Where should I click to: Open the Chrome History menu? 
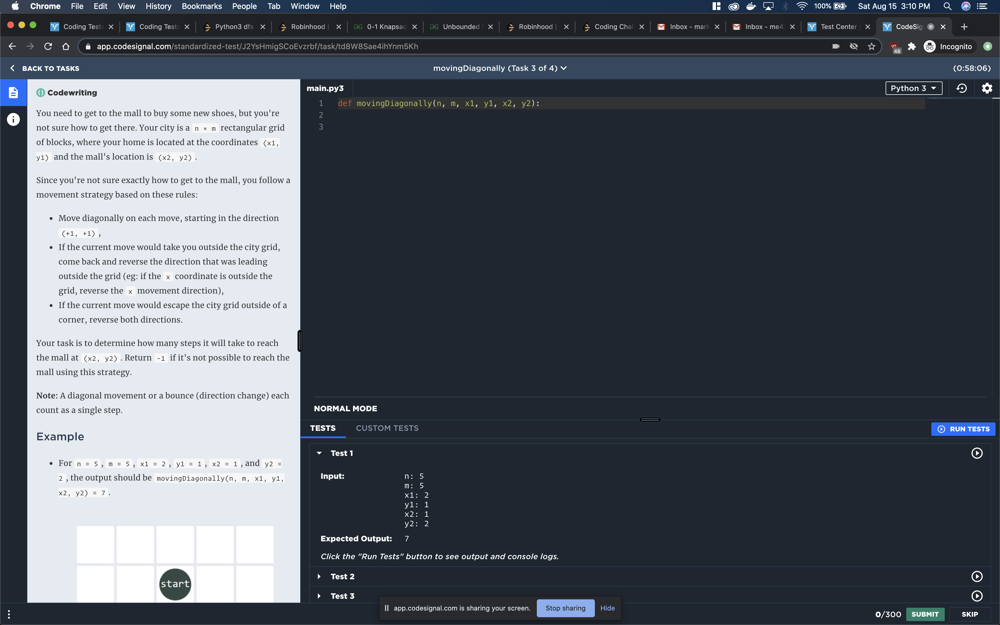pos(158,6)
